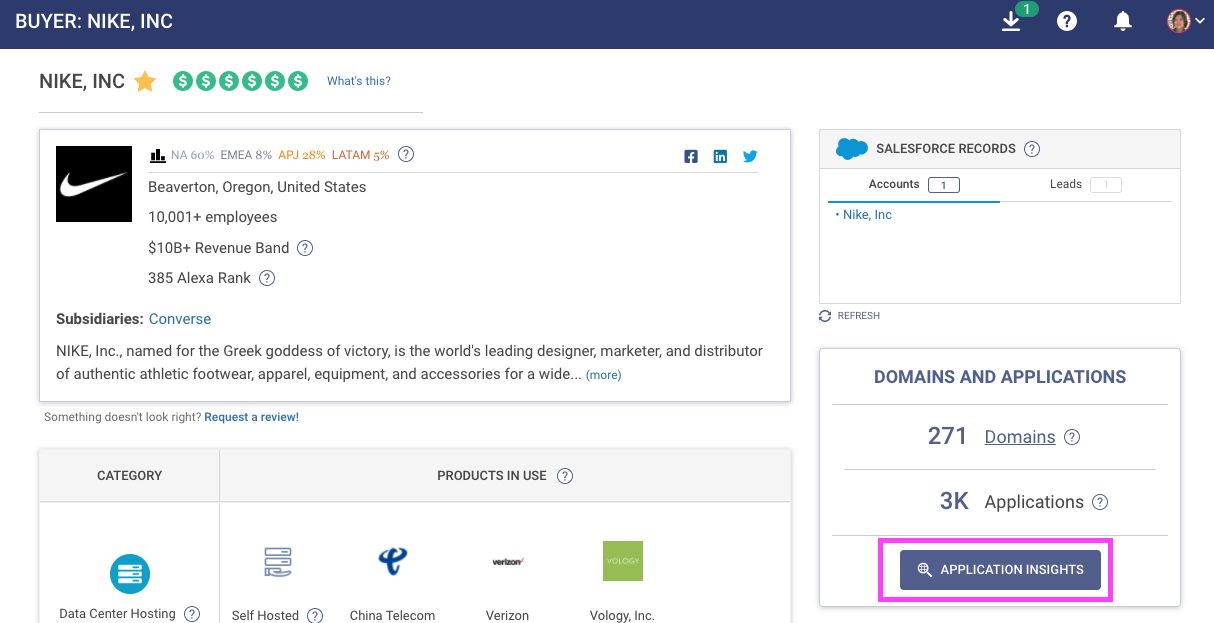Click the Salesforce cloud logo
This screenshot has height=623, width=1214.
pyautogui.click(x=852, y=149)
